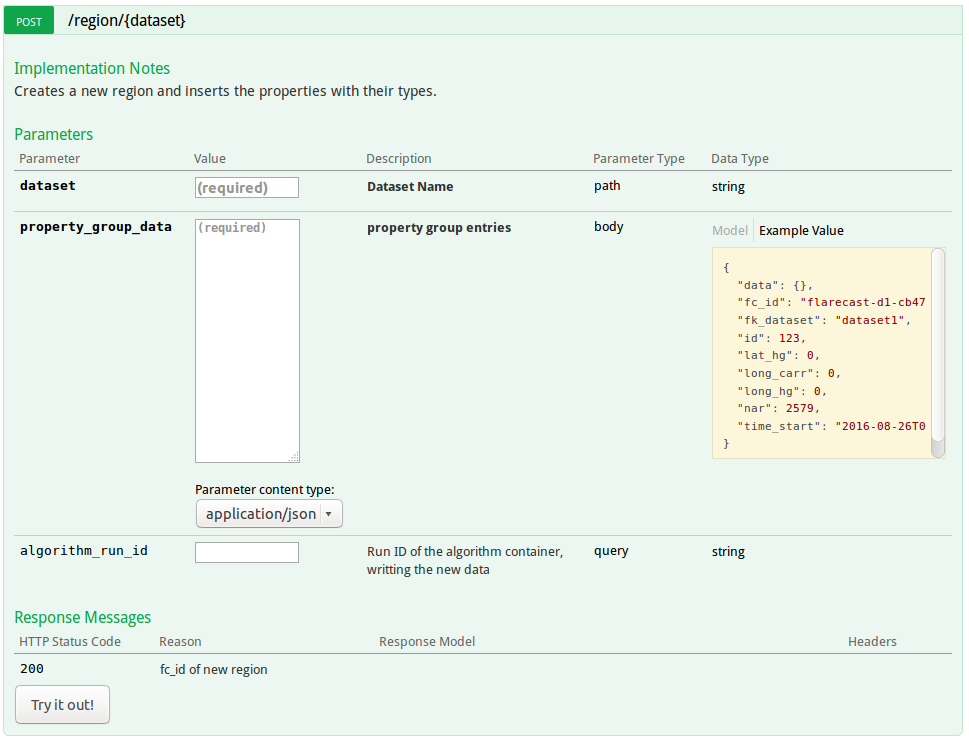Click the textarea resize handle corner

294,457
